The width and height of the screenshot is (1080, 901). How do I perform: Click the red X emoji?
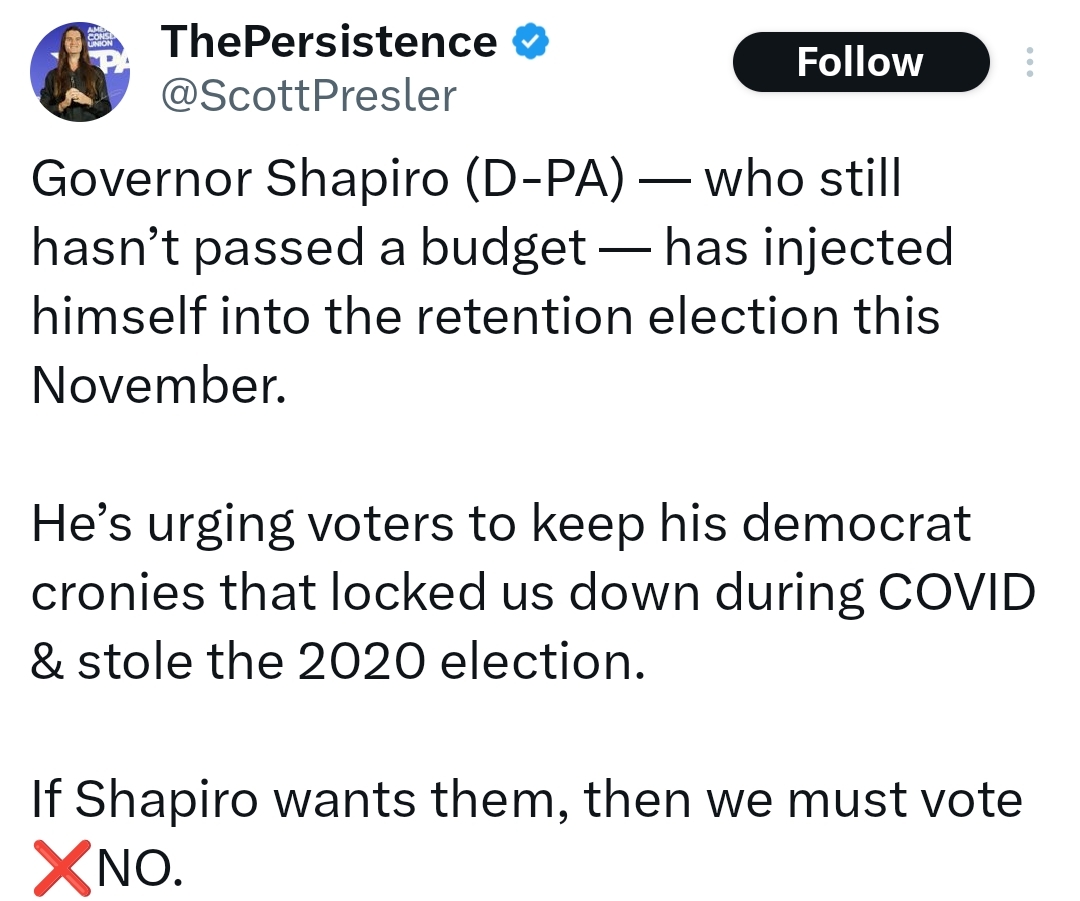pyautogui.click(x=60, y=868)
